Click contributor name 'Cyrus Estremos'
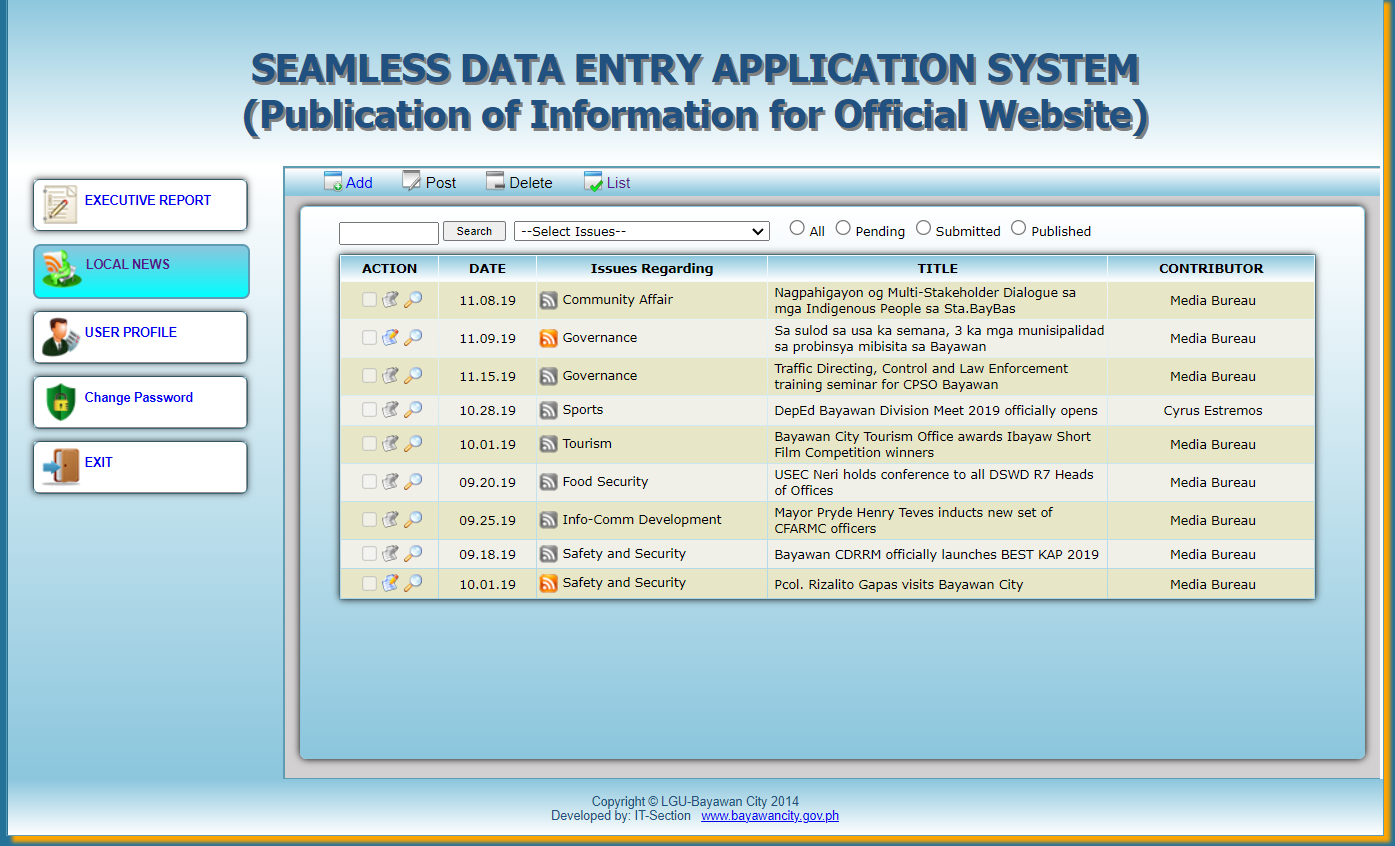The height and width of the screenshot is (846, 1395). point(1213,410)
